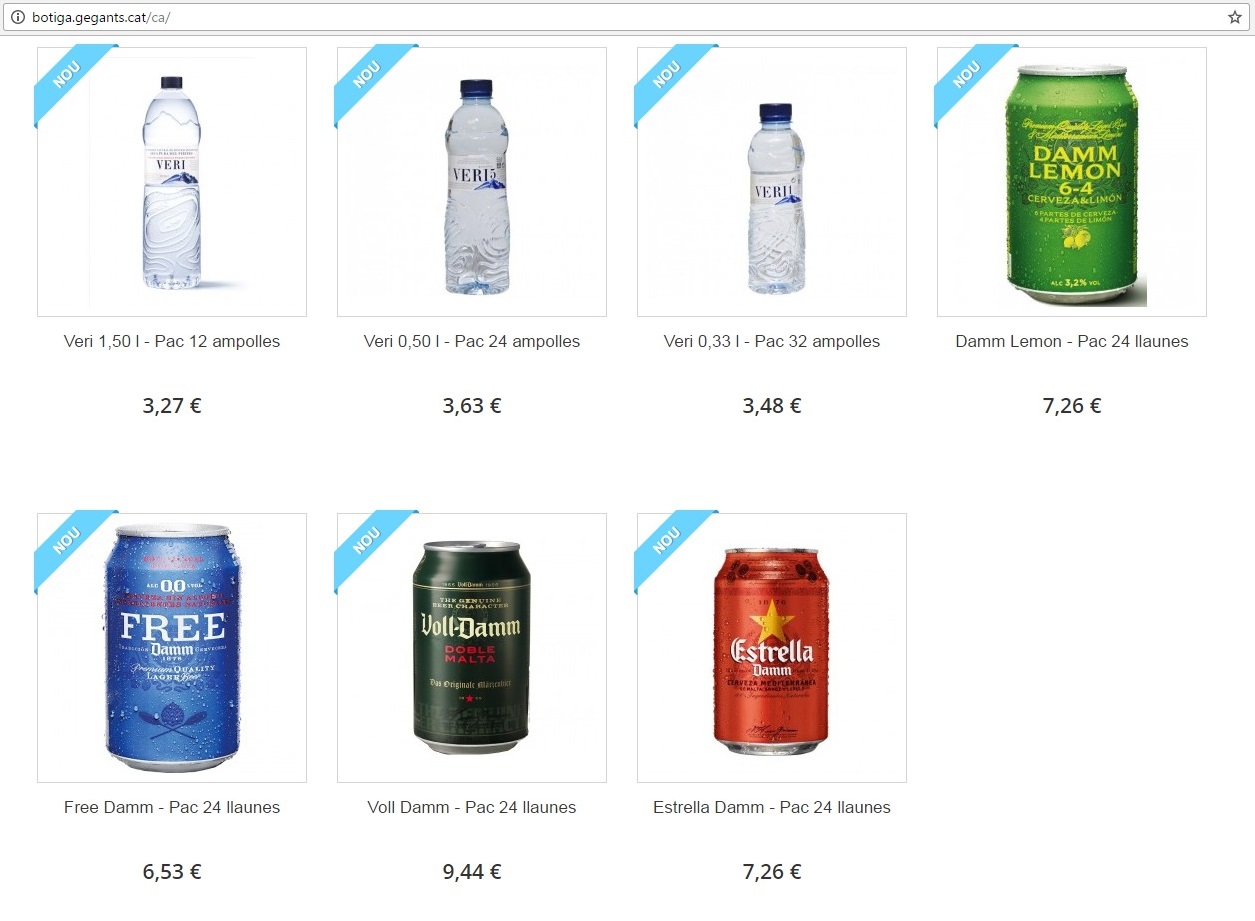Open Damm Lemon - Pac 24 llaunes link
The image size is (1255, 921).
coord(1072,341)
